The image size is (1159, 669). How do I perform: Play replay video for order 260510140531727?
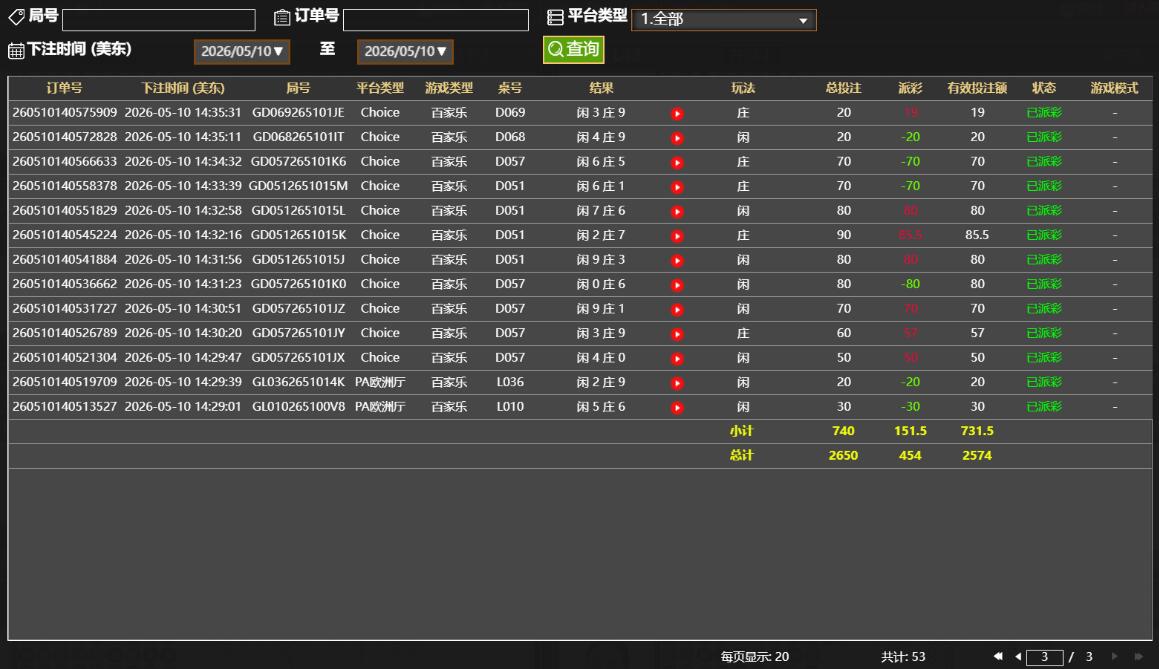677,309
